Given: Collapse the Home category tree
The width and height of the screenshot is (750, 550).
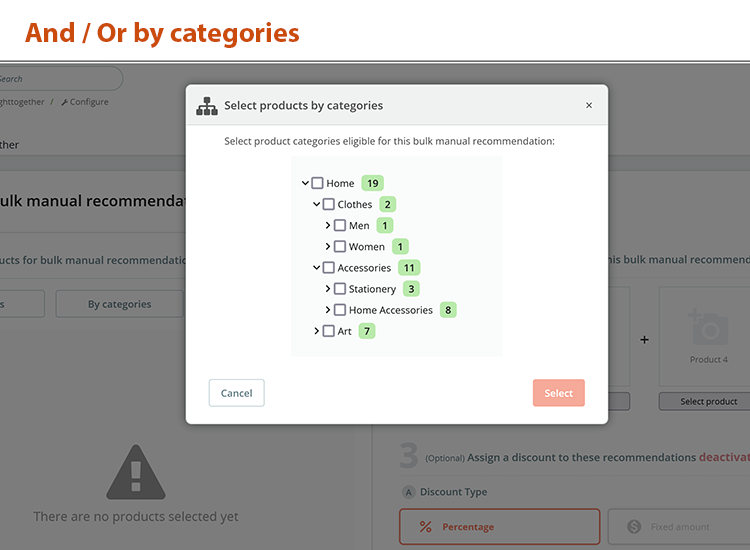Looking at the screenshot, I should click(305, 183).
